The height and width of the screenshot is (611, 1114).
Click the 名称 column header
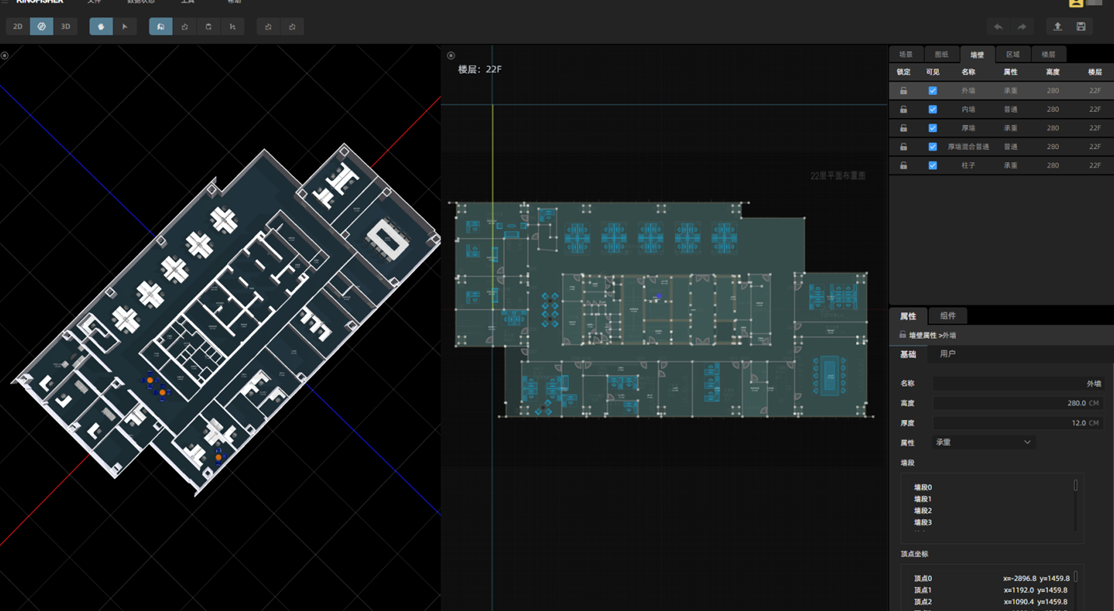pyautogui.click(x=968, y=72)
